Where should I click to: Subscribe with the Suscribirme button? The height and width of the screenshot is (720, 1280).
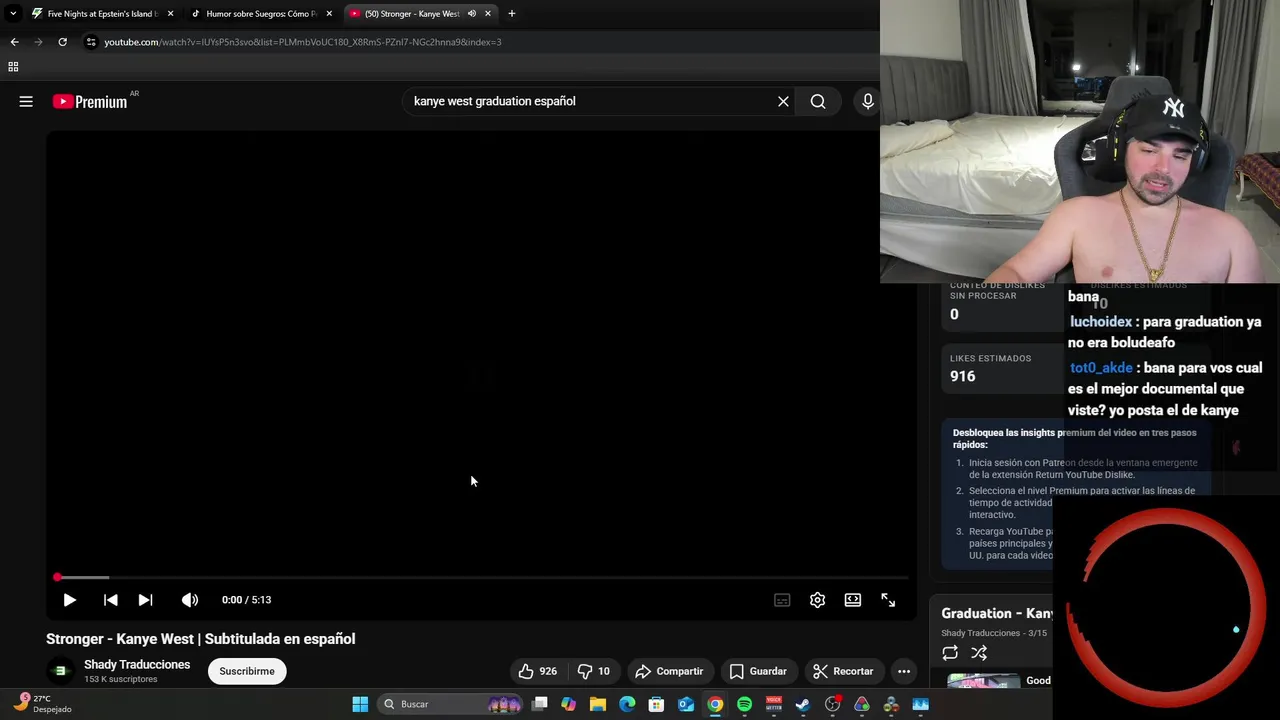tap(247, 671)
